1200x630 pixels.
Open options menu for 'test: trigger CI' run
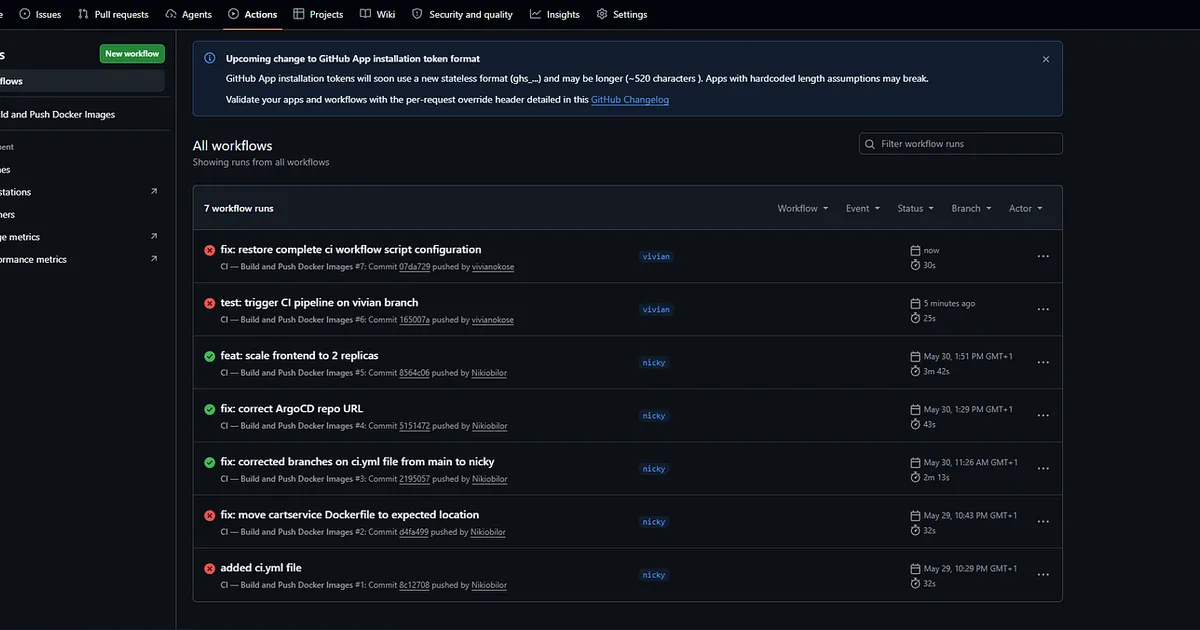(1043, 309)
